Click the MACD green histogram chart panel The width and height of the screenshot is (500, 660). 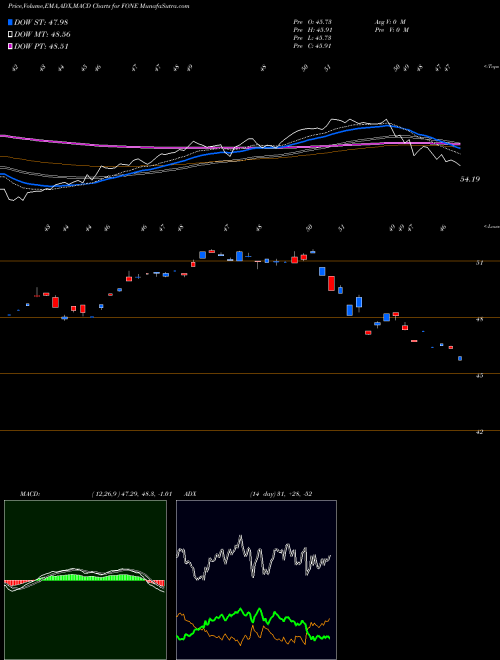[85, 580]
